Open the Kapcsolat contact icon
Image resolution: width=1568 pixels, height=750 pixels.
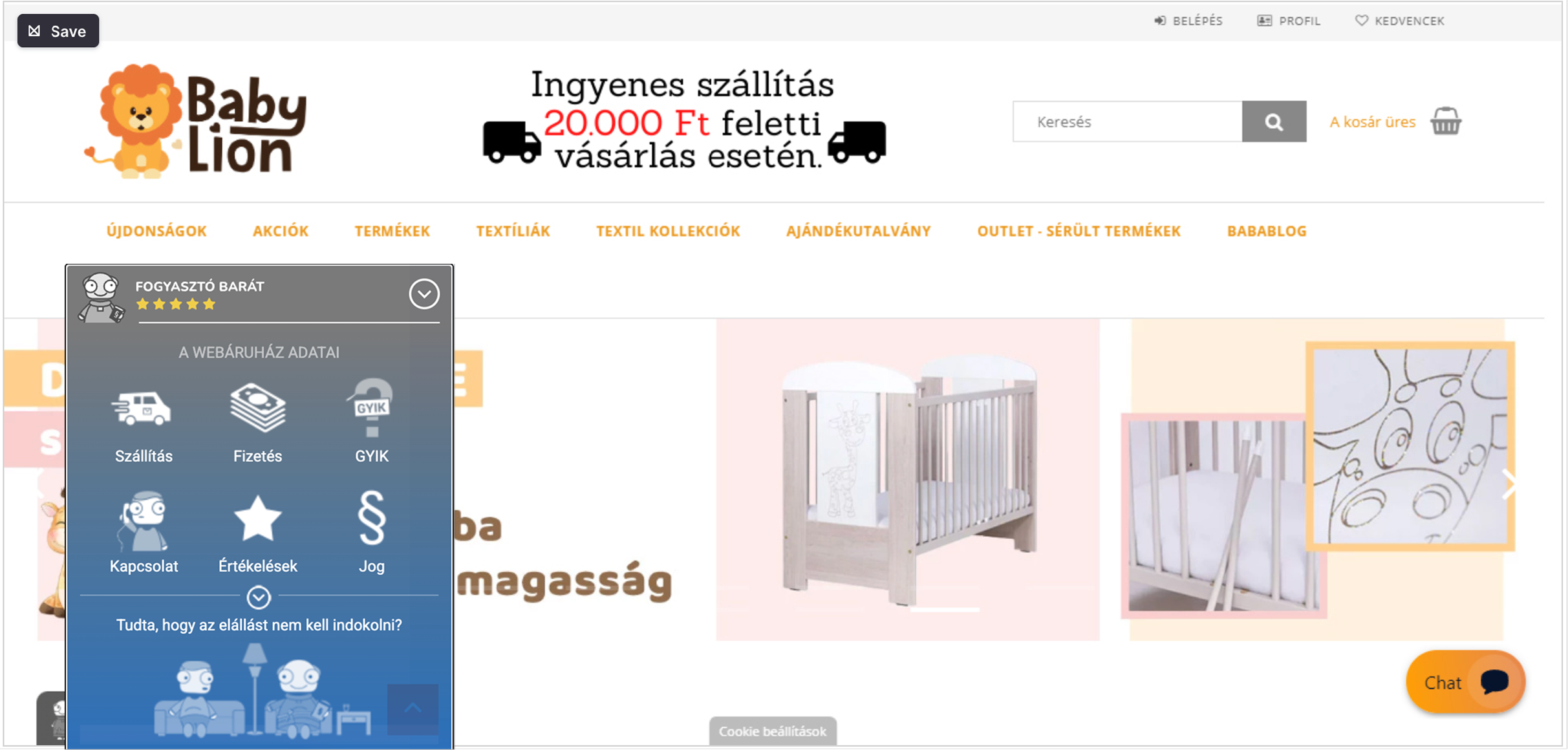coord(143,520)
